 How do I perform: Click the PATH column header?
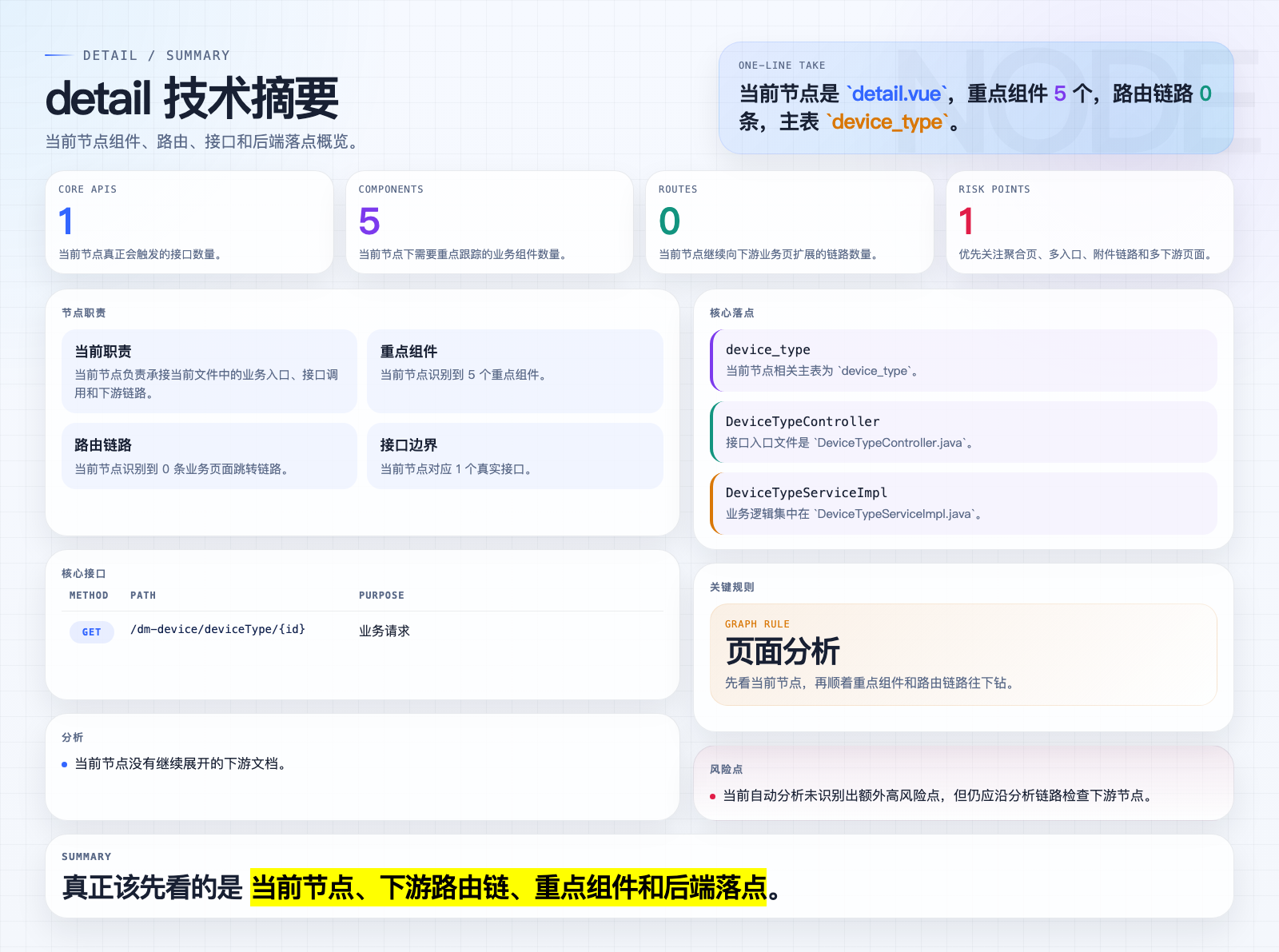pos(143,595)
